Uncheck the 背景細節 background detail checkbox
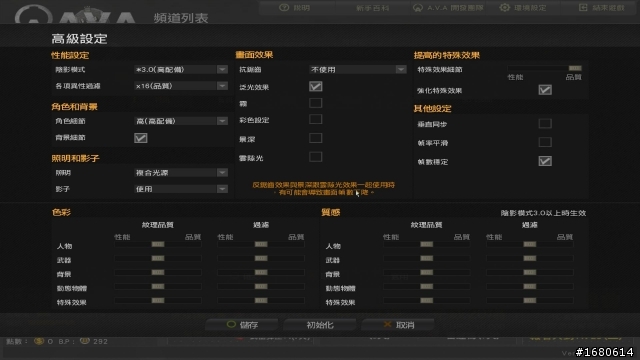This screenshot has width=640, height=360. click(x=141, y=138)
